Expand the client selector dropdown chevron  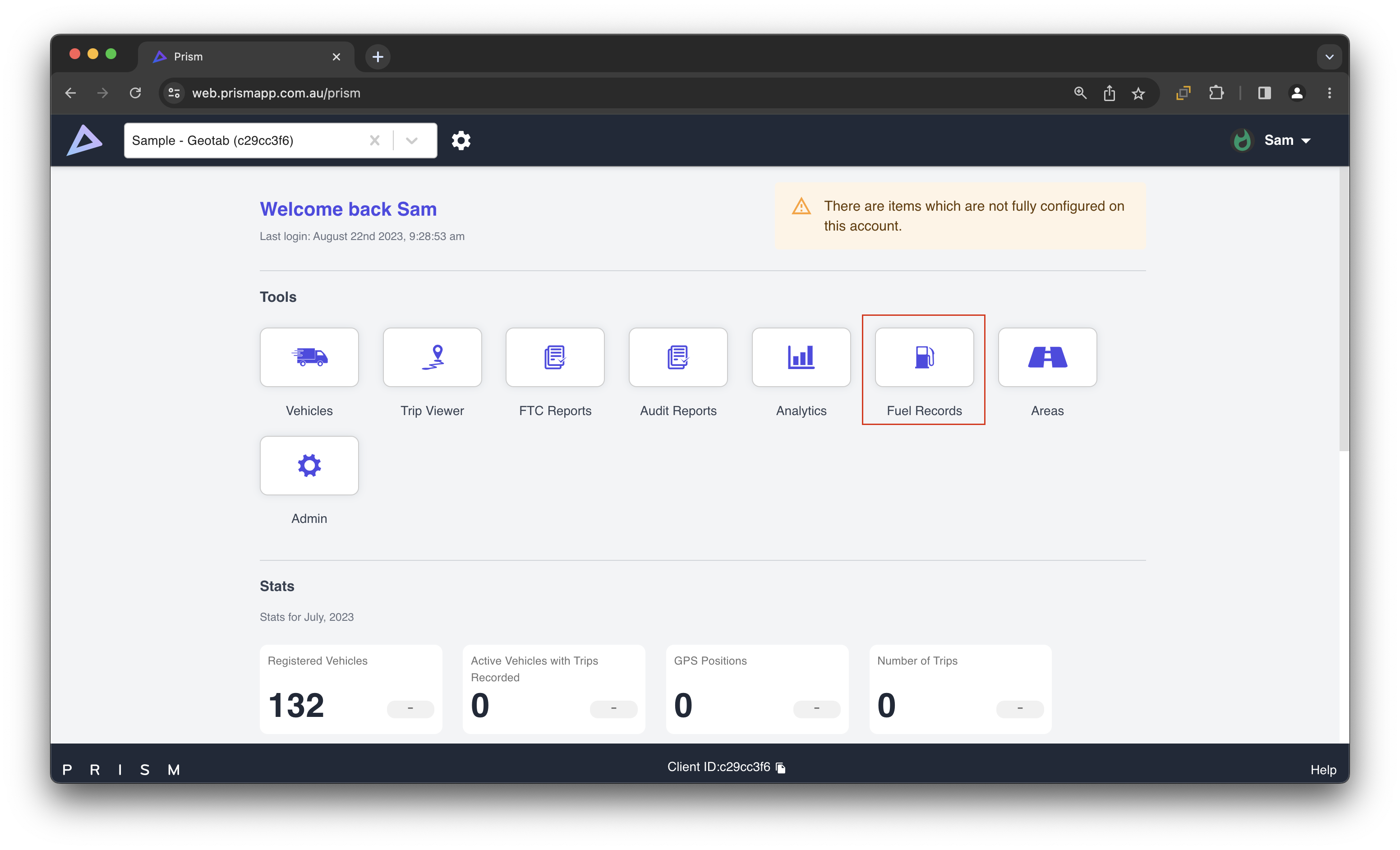[412, 140]
